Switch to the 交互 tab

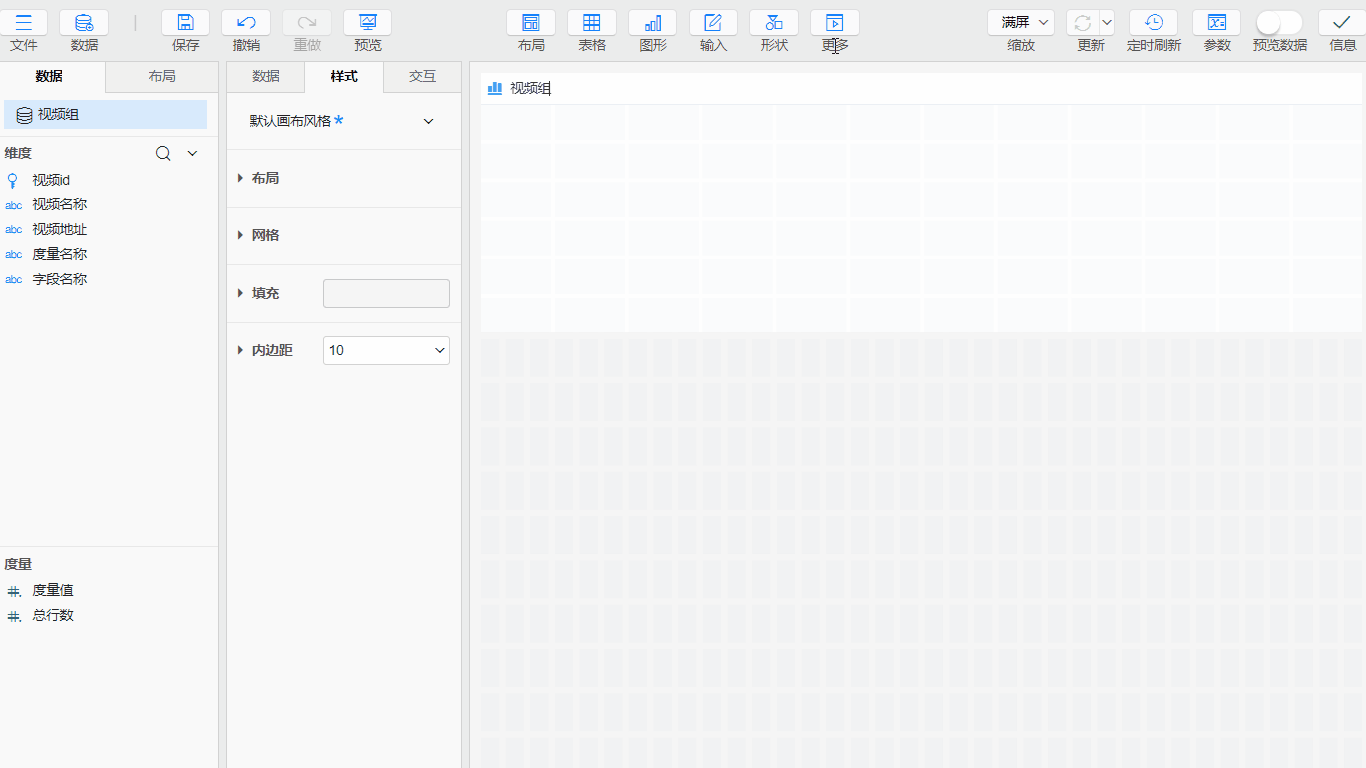[x=422, y=76]
